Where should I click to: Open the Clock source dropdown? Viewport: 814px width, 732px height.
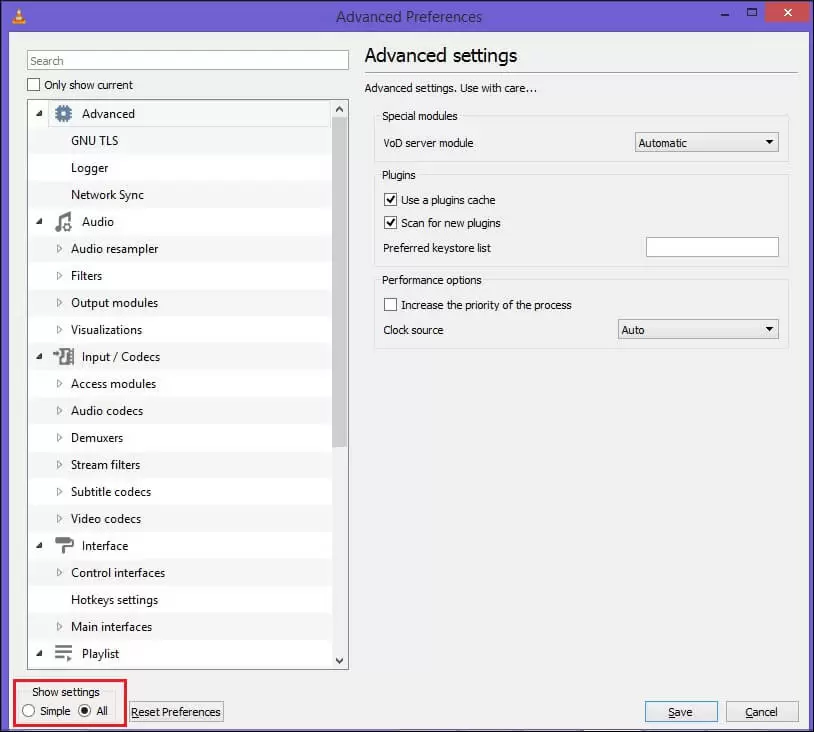click(x=698, y=329)
